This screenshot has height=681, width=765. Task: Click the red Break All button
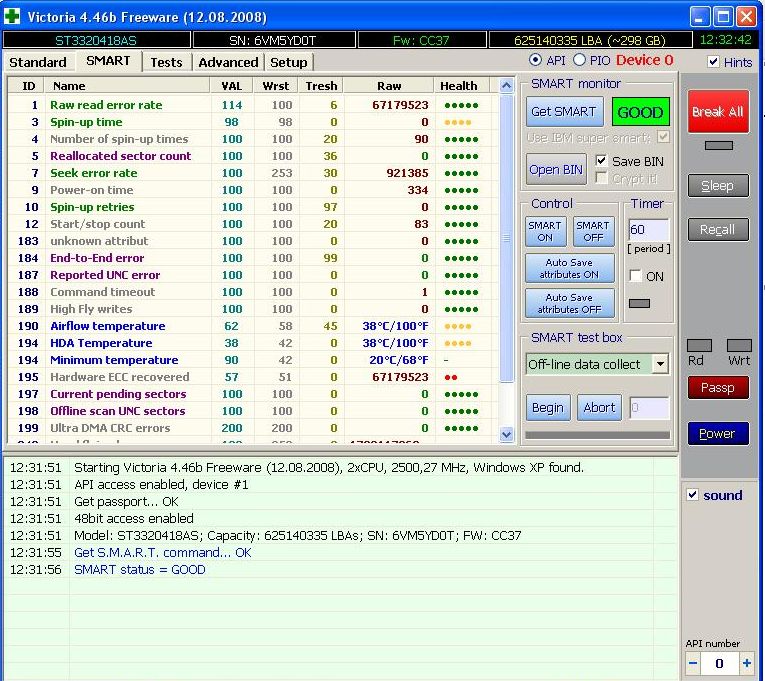[x=718, y=112]
